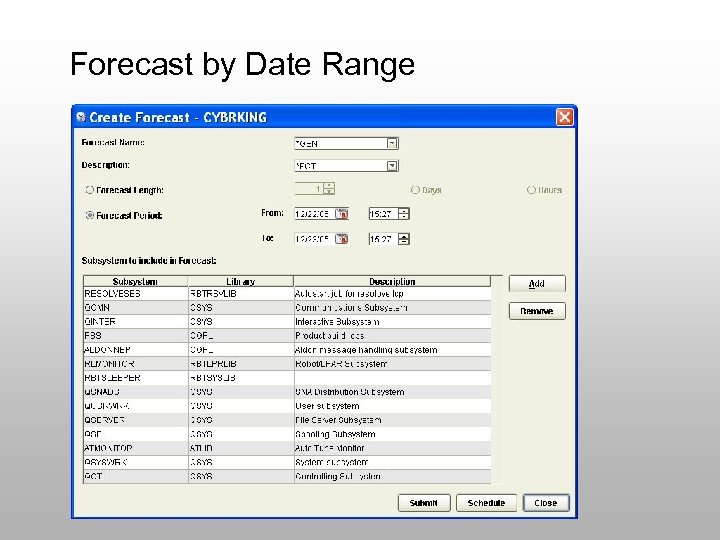
Task: Select the Interactive Subsystem description cell
Action: click(392, 321)
